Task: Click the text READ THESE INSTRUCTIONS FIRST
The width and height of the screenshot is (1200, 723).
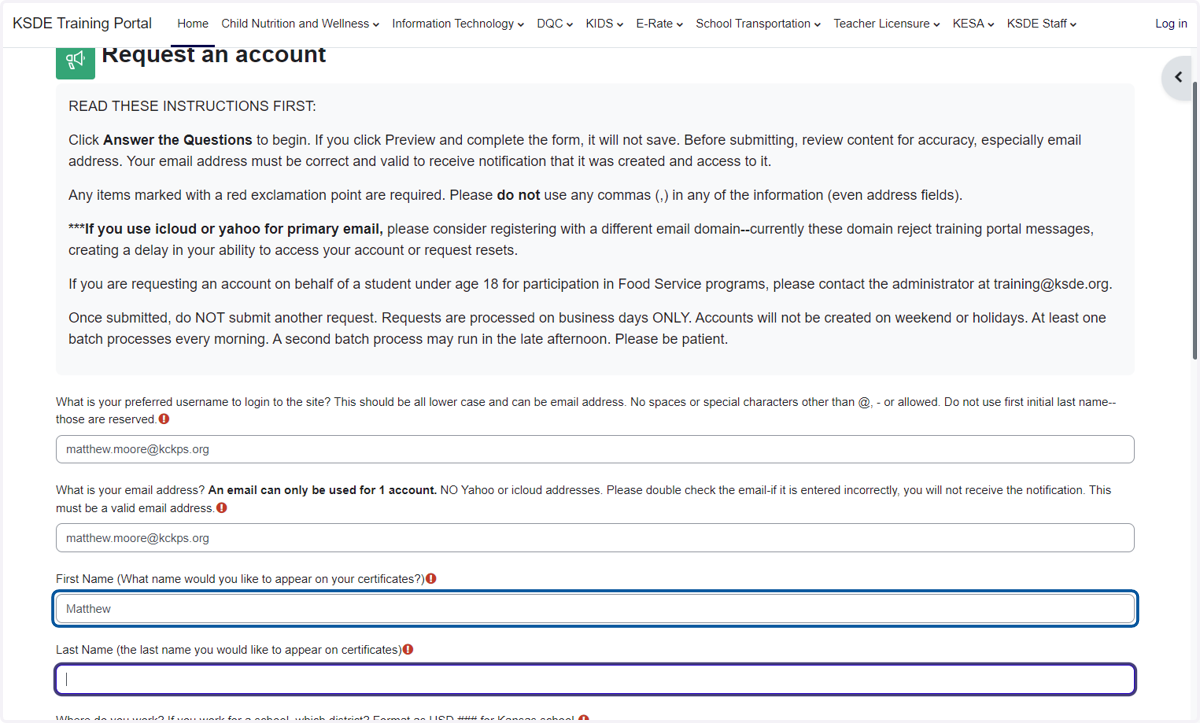Action: point(192,106)
